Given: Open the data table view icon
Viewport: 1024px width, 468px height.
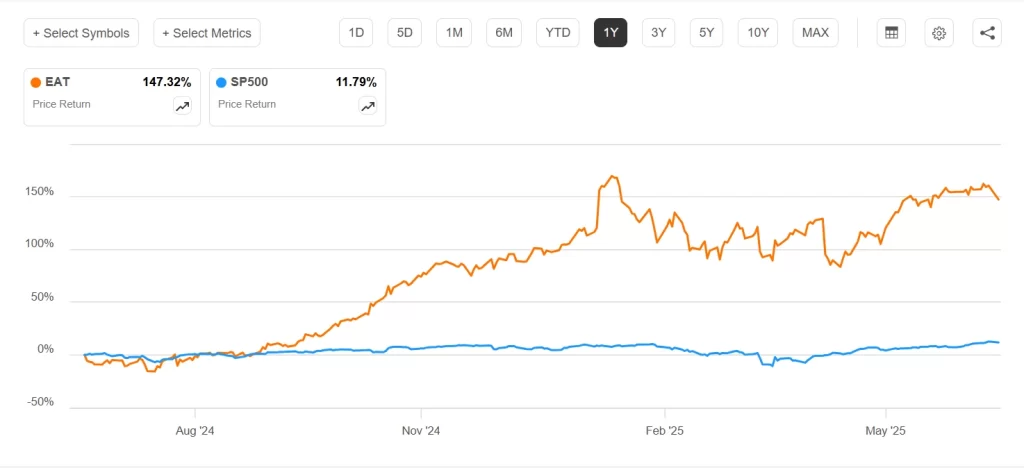Looking at the screenshot, I should click(x=891, y=33).
